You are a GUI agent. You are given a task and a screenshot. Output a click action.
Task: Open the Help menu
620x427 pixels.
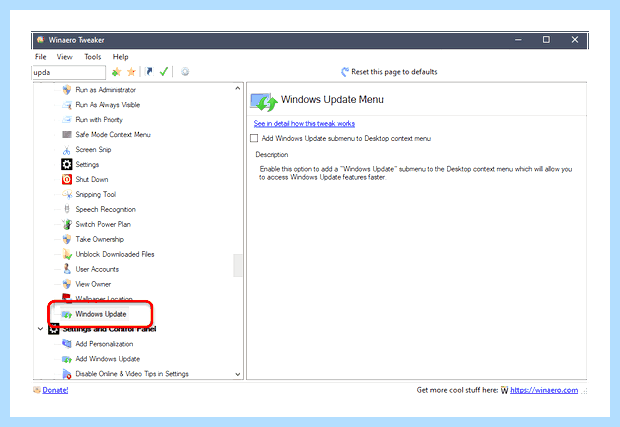pos(120,57)
